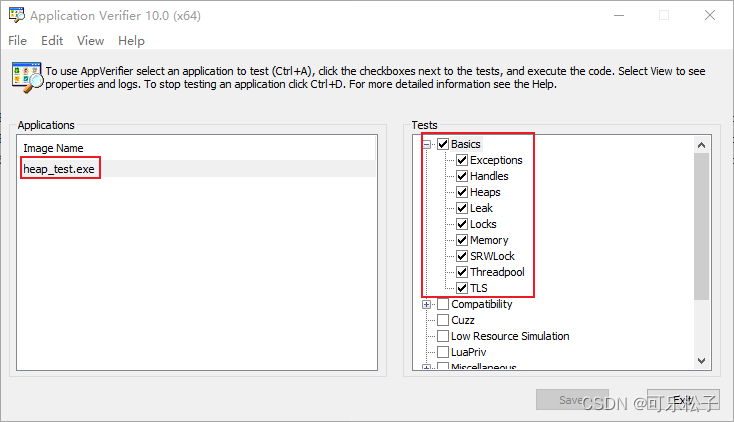Click the Tests list scrollbar thumb
This screenshot has height=422, width=734.
pyautogui.click(x=701, y=226)
